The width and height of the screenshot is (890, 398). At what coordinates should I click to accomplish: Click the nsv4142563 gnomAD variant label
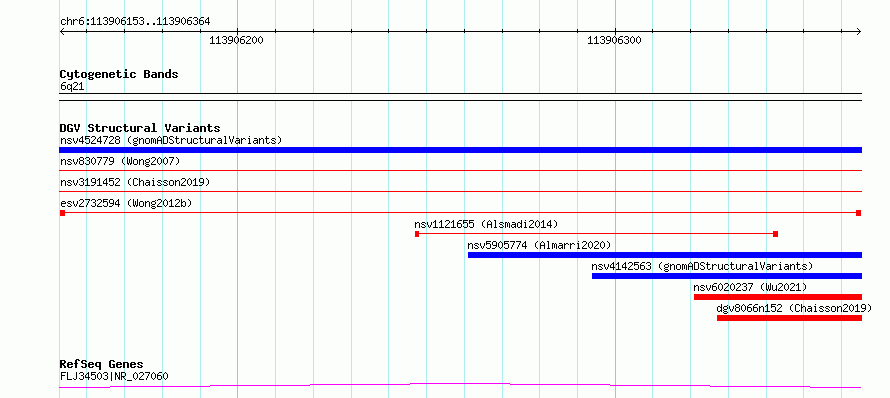(702, 266)
